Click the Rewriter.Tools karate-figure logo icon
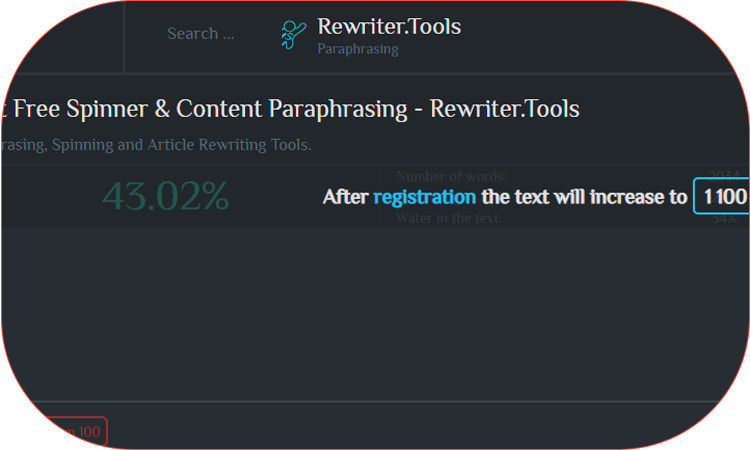 tap(293, 35)
